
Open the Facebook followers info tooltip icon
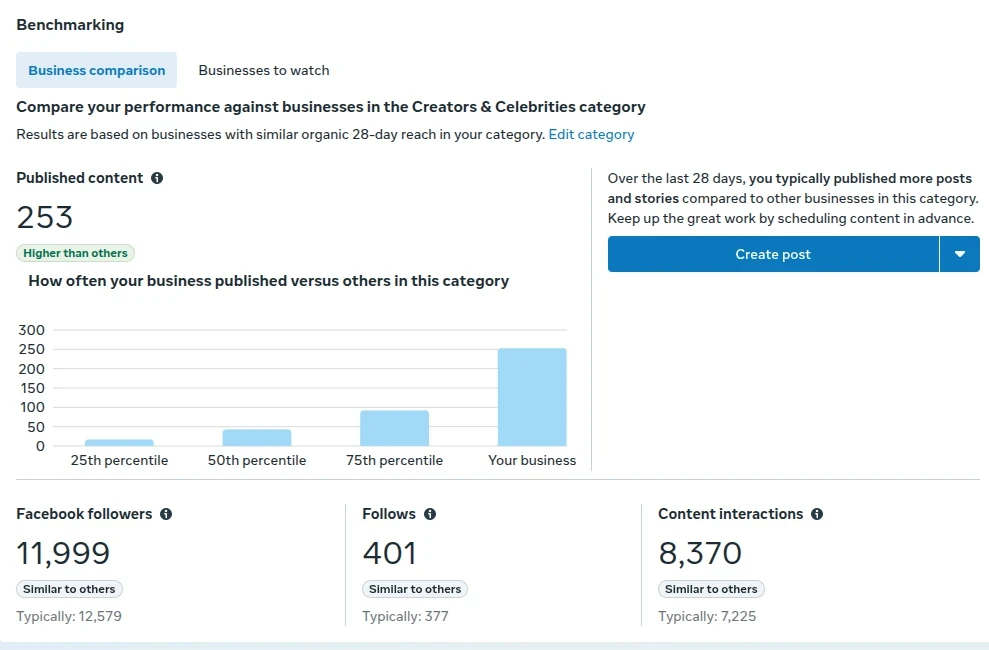coord(166,514)
